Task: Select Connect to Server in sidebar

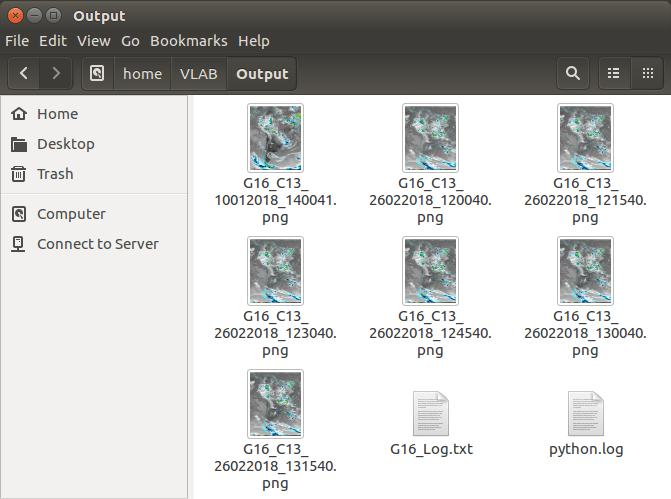Action: click(x=98, y=244)
